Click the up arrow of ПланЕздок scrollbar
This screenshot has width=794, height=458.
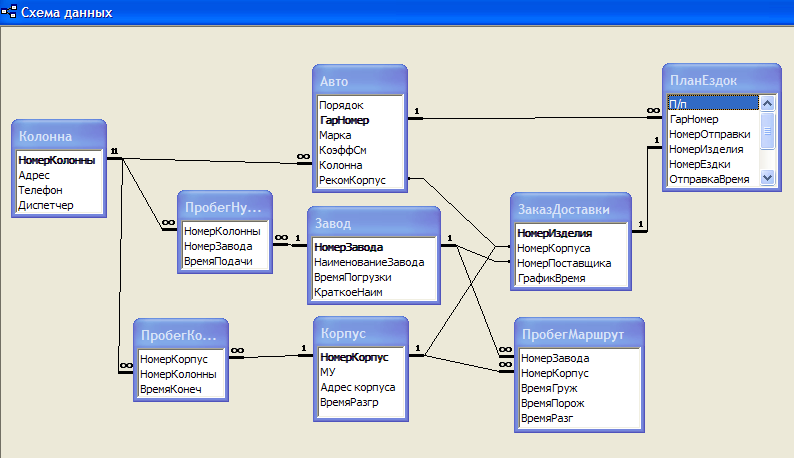point(768,104)
